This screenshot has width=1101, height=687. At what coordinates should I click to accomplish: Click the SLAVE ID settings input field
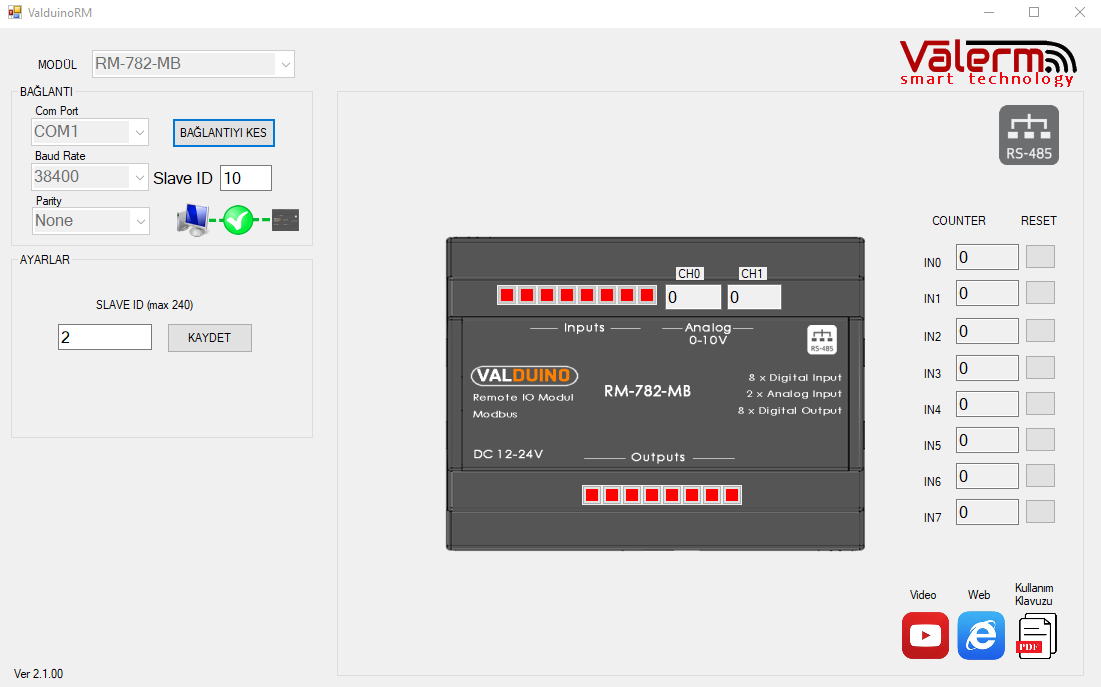105,338
